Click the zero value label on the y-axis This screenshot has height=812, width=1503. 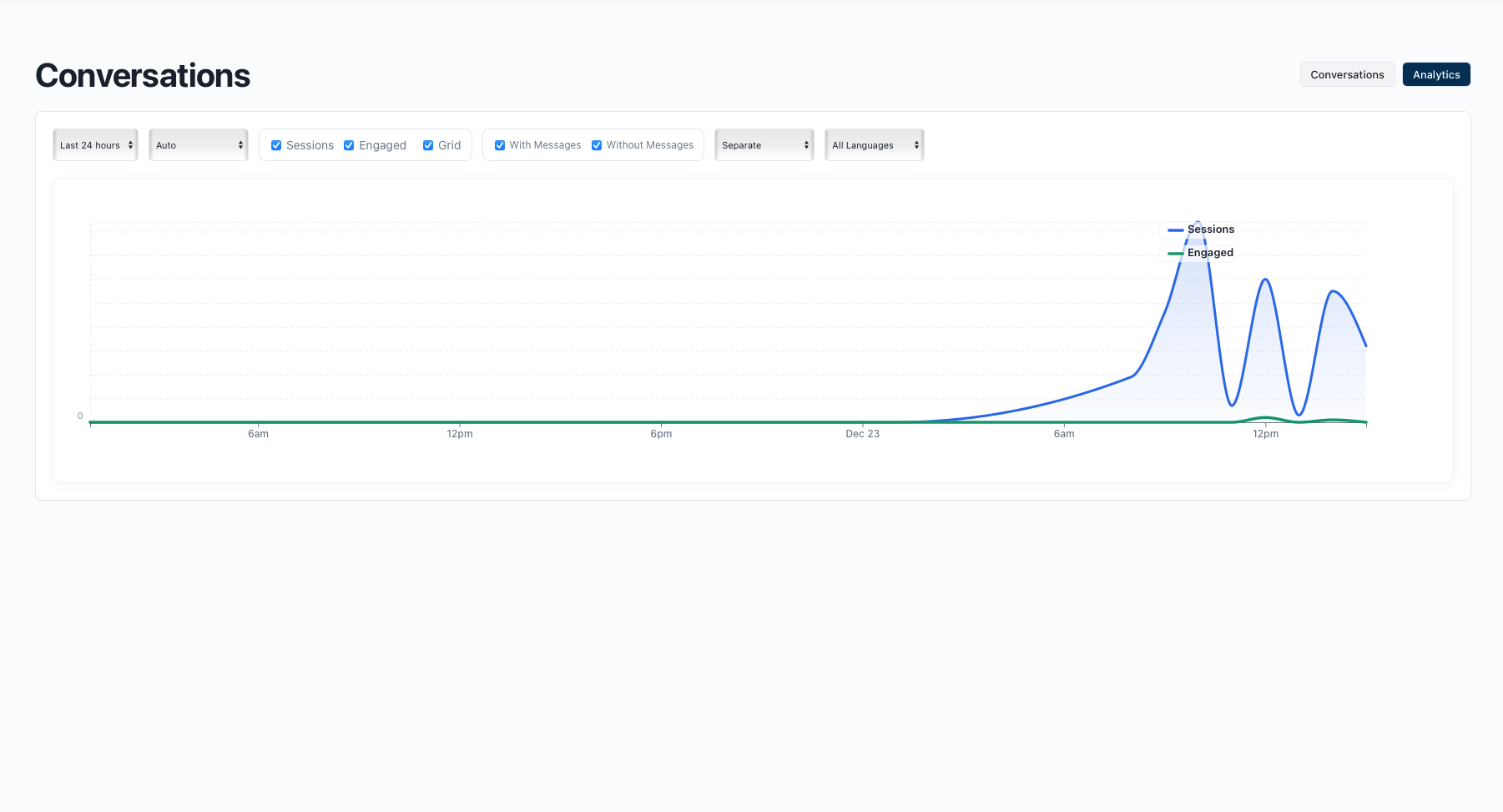coord(79,416)
